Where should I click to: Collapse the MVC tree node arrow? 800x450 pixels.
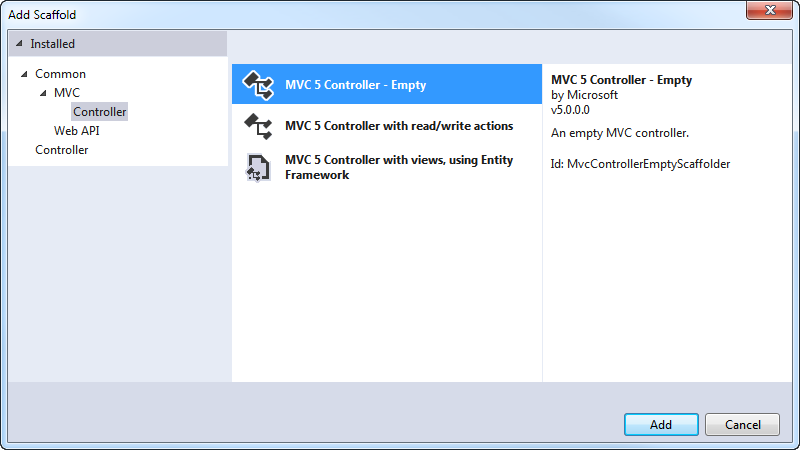(x=43, y=93)
